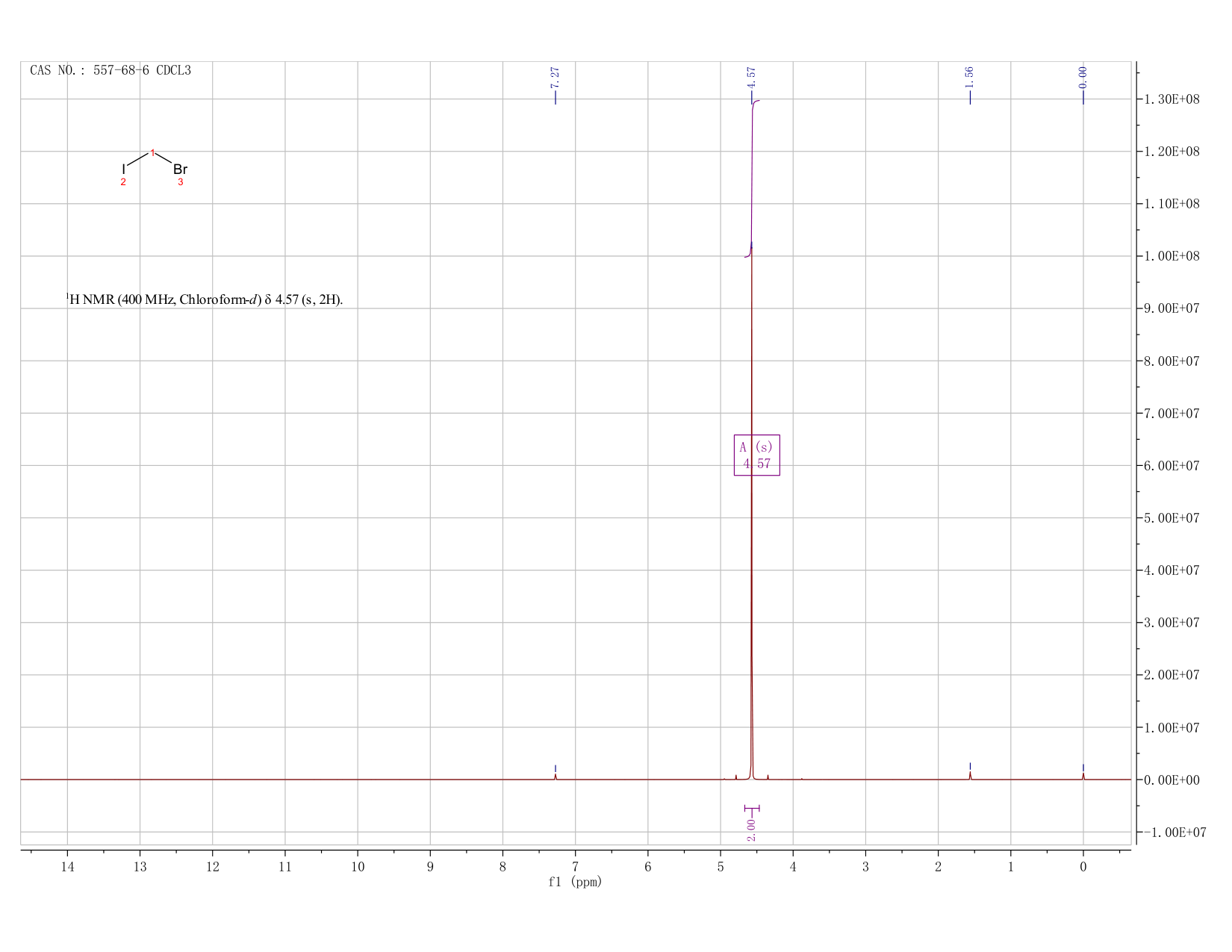Click the 1.00E+08 intensity axis value
Screen dimensions: 1232x952
[1172, 256]
